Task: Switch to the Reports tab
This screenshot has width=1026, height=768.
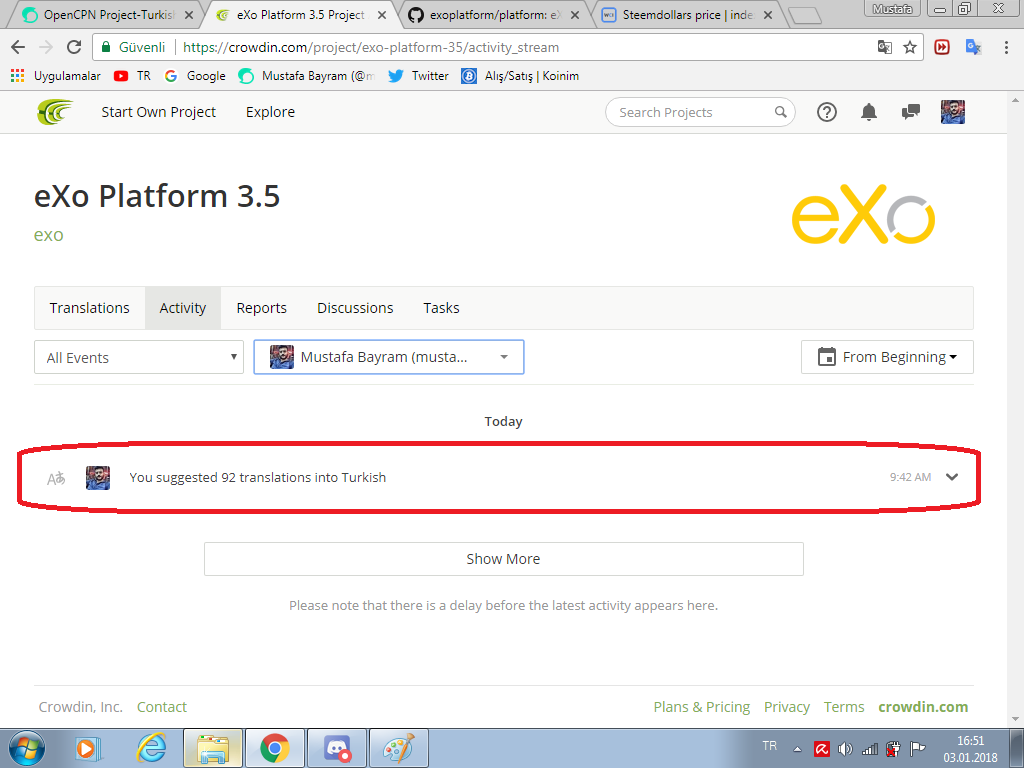Action: (262, 308)
